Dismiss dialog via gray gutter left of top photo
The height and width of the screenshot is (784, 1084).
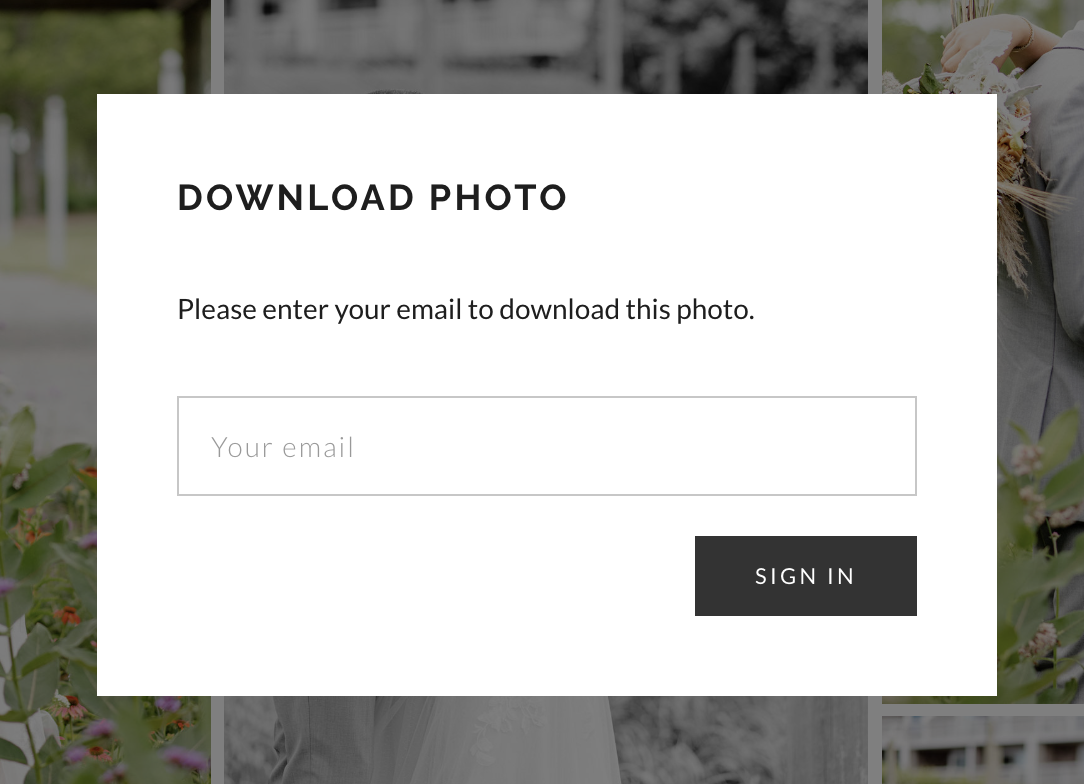click(x=217, y=46)
